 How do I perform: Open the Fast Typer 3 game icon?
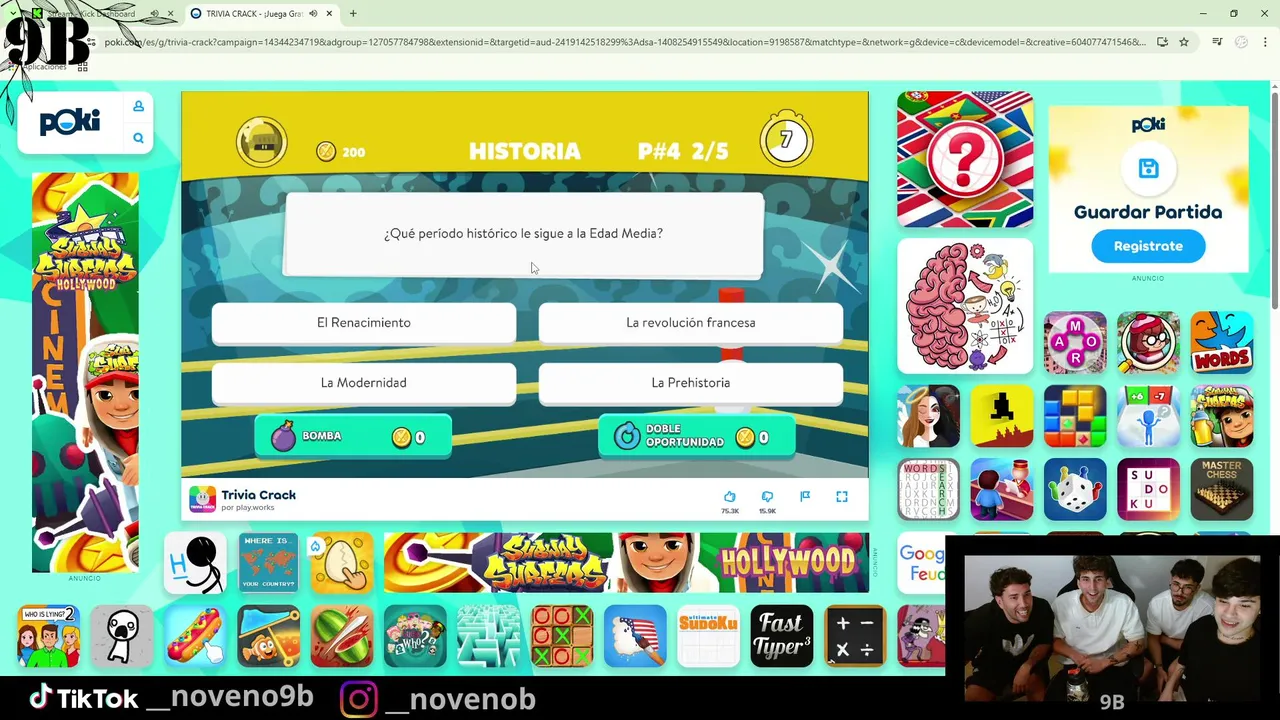[782, 636]
